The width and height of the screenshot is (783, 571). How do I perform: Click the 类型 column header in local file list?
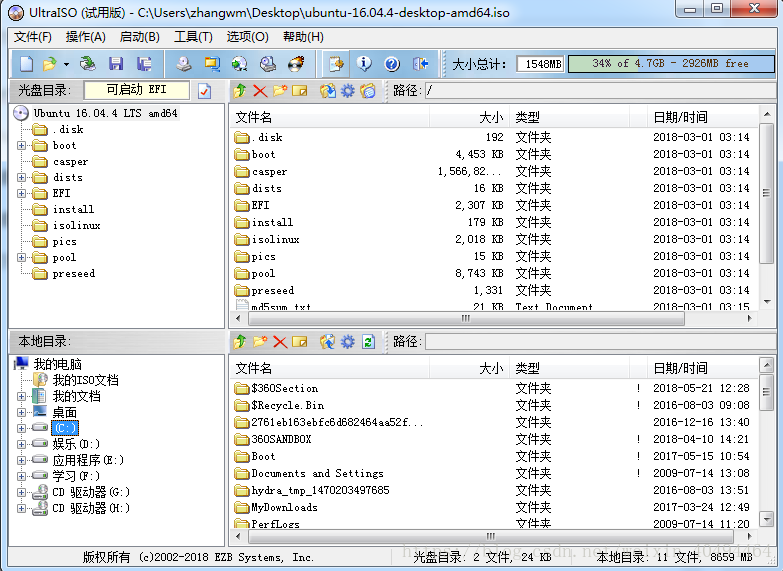click(569, 369)
